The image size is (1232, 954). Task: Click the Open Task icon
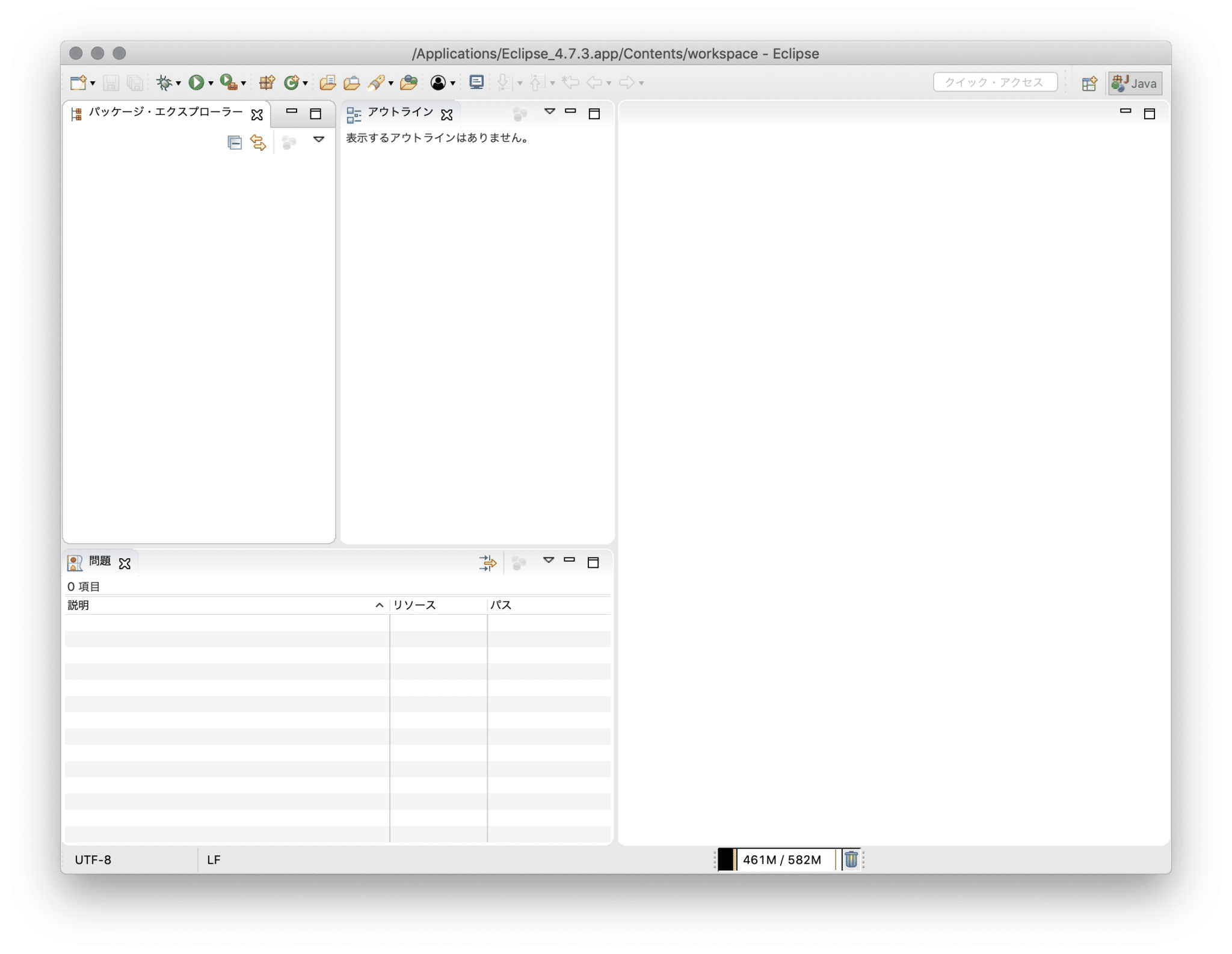coord(351,83)
